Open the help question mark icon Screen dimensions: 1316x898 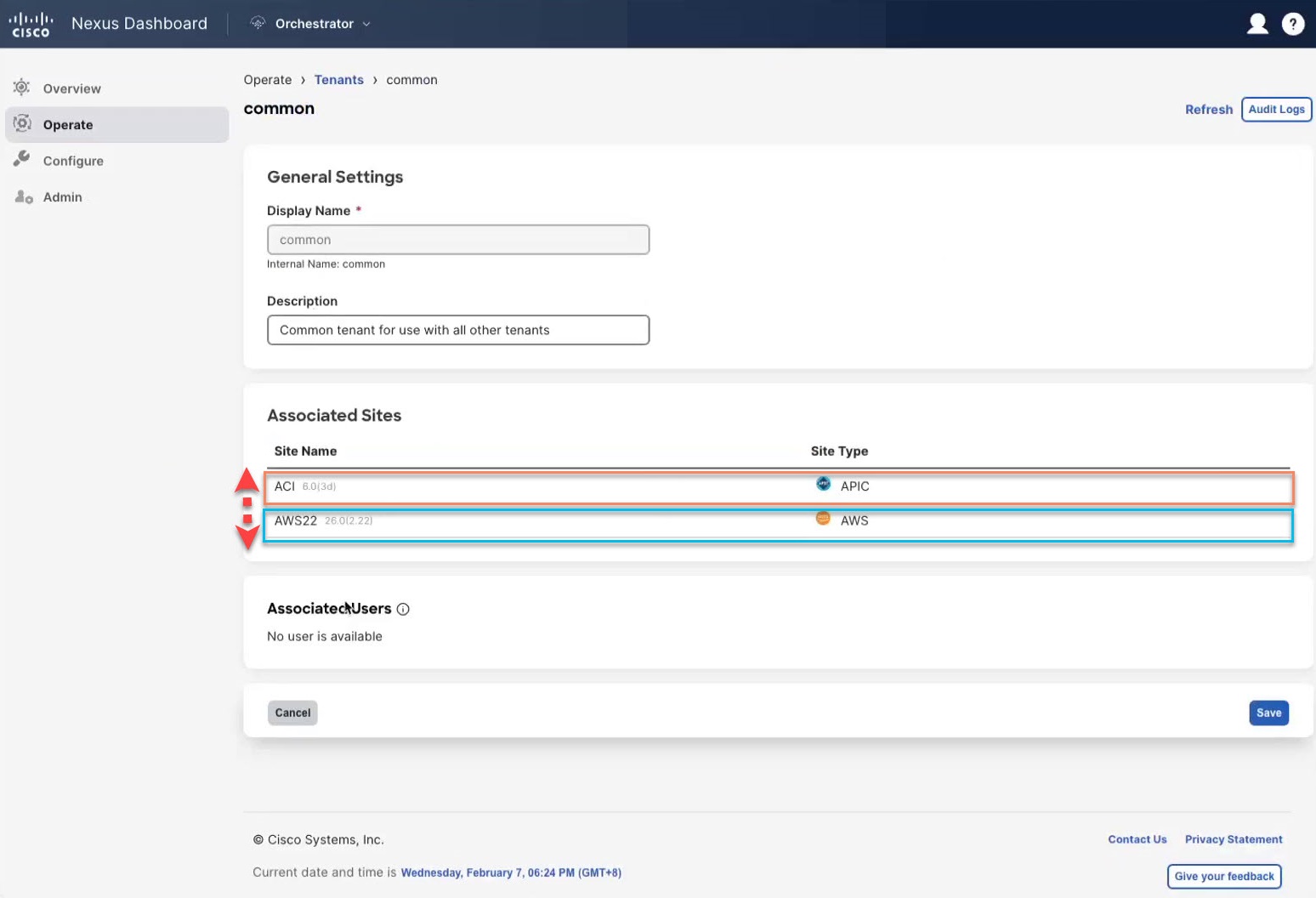[x=1293, y=24]
